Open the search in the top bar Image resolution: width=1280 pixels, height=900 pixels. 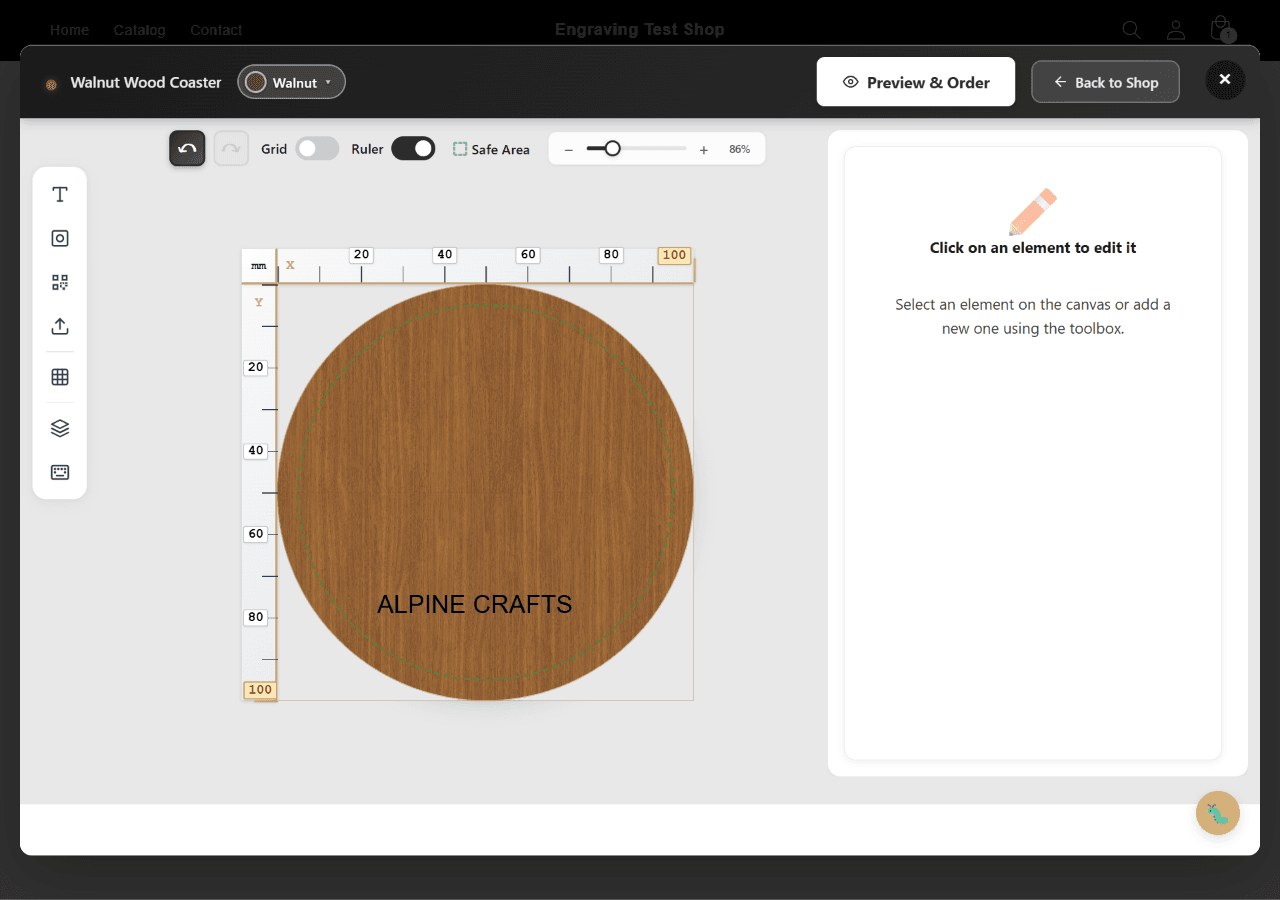pyautogui.click(x=1131, y=29)
